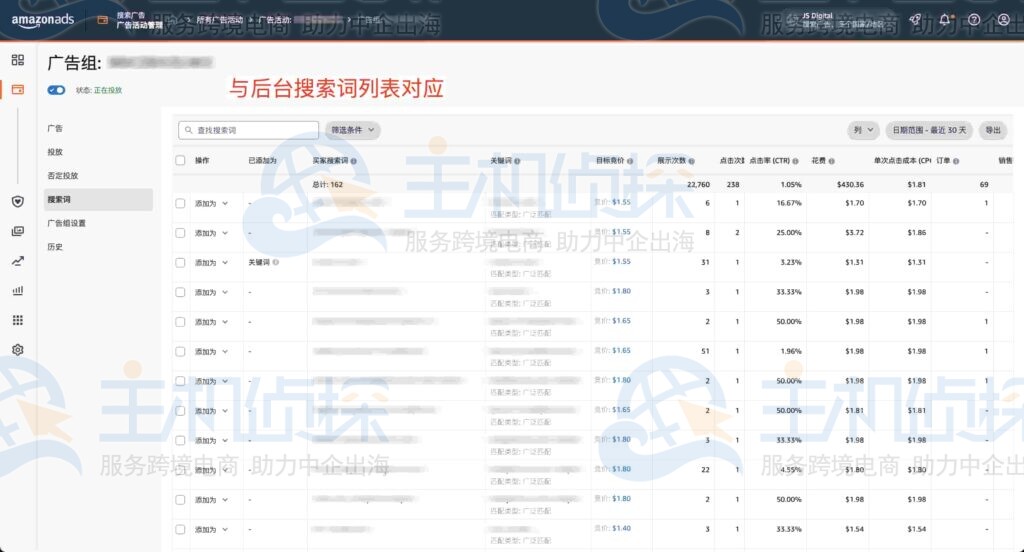Open help question mark icon
Image resolution: width=1024 pixels, height=552 pixels.
974,20
